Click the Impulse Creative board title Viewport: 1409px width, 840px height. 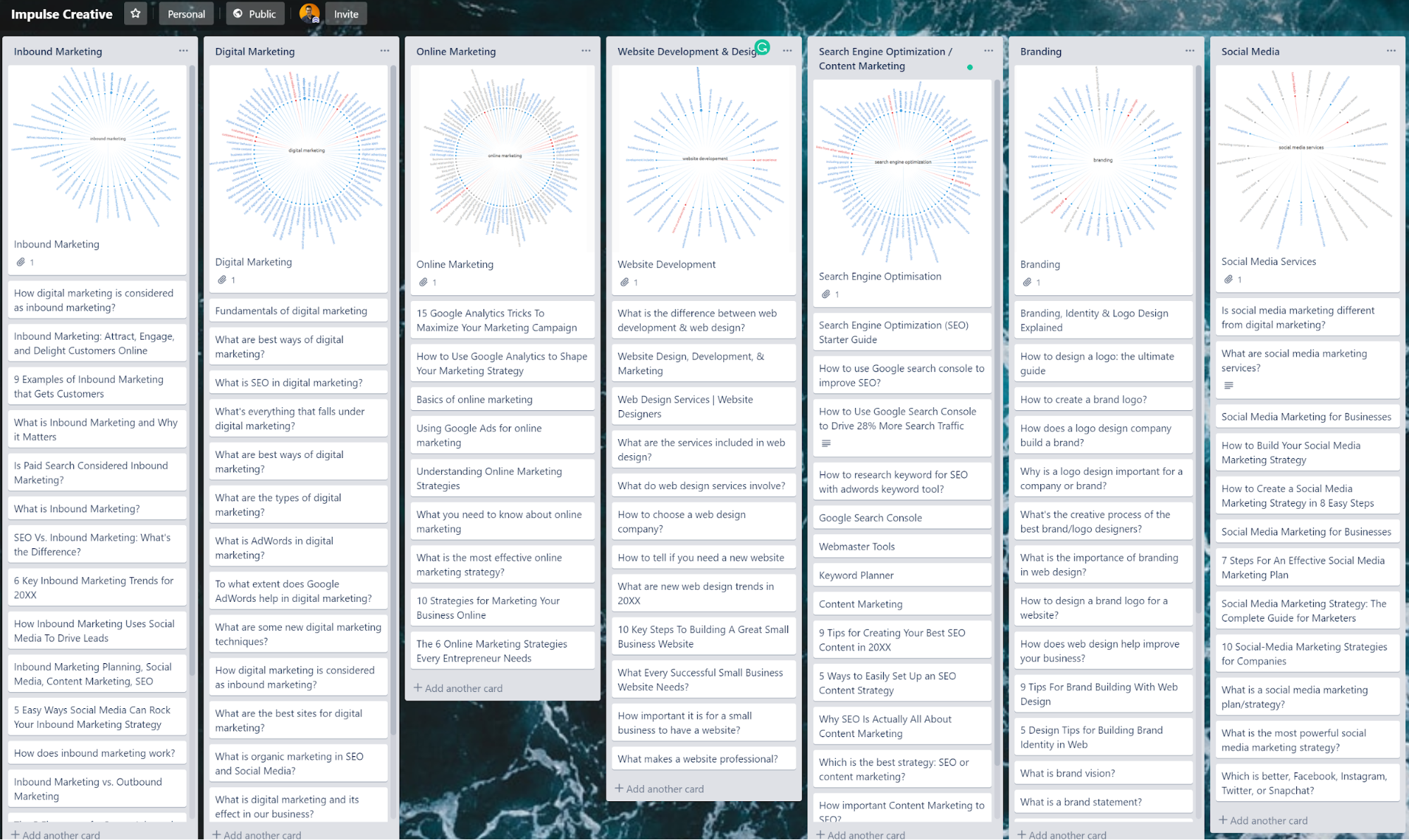pos(62,13)
